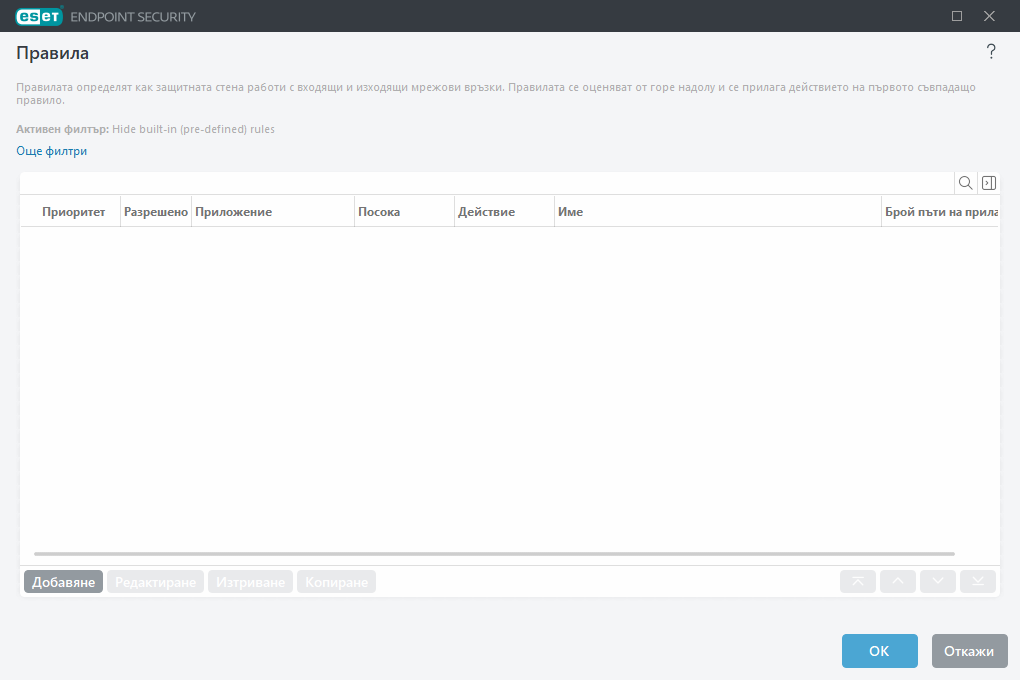Open the Още филтри link
Image resolution: width=1020 pixels, height=680 pixels.
pyautogui.click(x=52, y=151)
